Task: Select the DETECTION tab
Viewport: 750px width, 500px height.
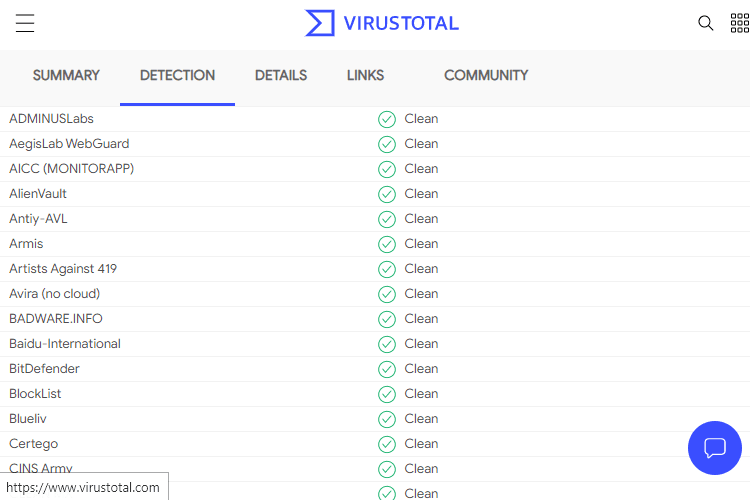Action: [x=177, y=75]
